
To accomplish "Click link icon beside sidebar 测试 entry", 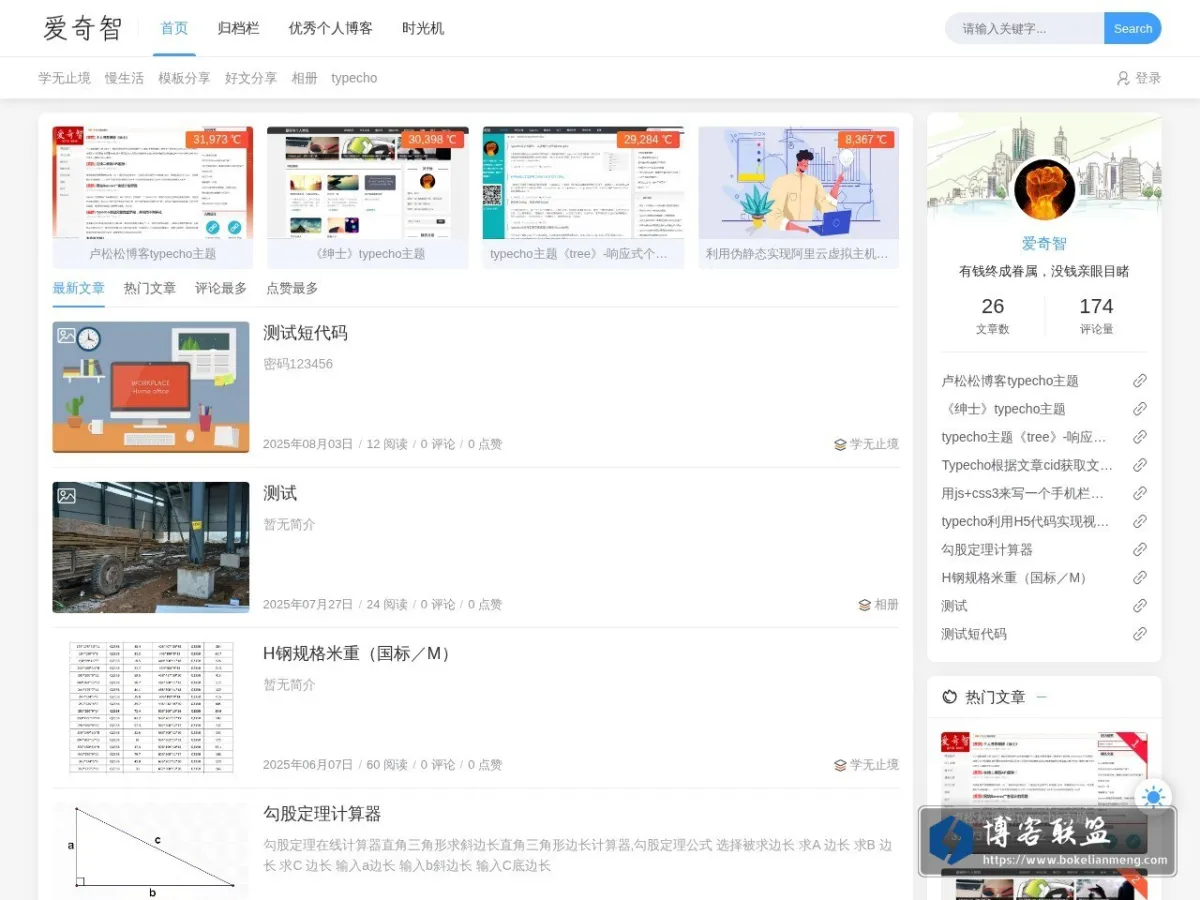I will click(1139, 605).
